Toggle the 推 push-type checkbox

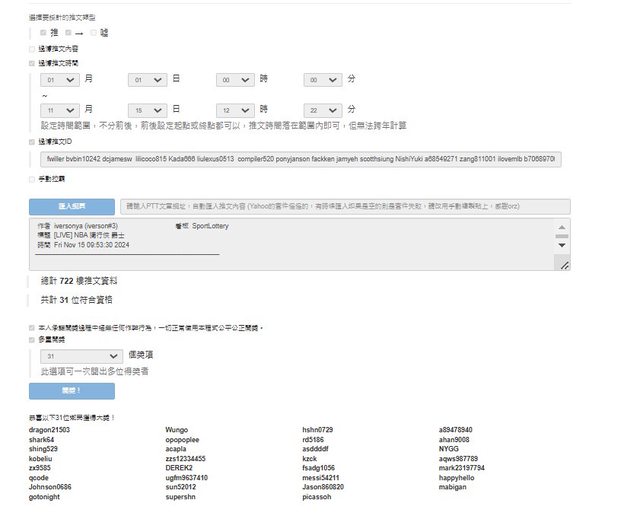pos(43,33)
